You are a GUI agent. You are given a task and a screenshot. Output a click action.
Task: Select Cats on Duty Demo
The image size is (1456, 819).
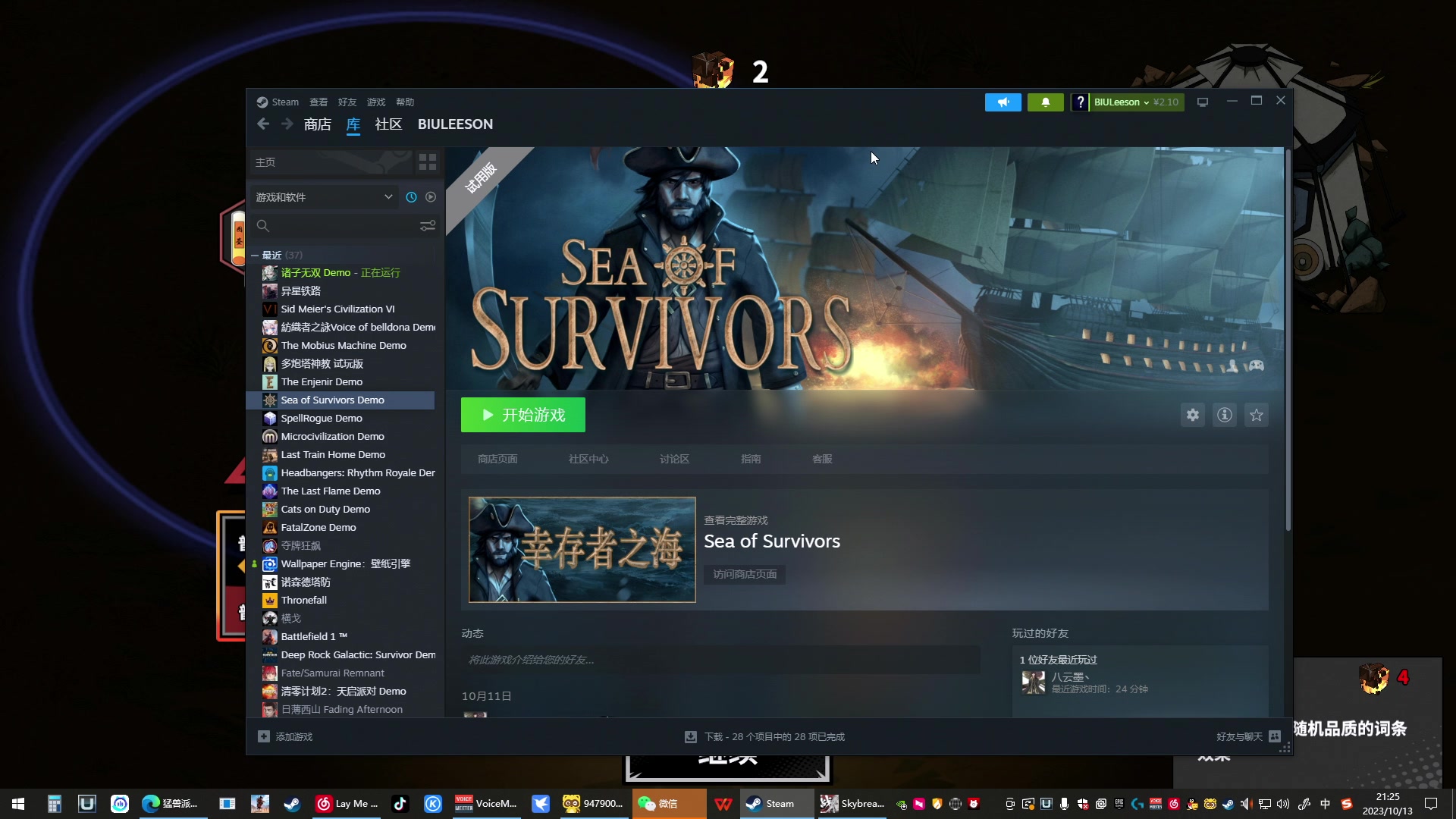point(341,510)
